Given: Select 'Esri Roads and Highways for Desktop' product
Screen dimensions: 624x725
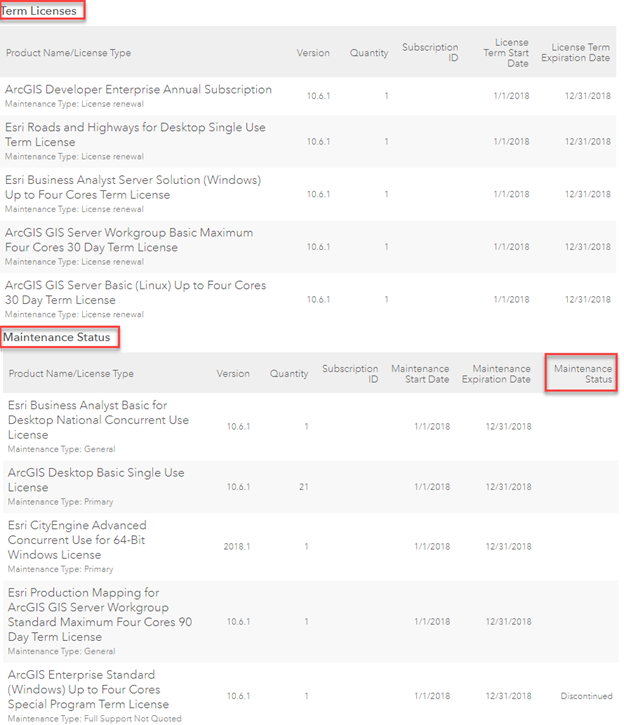Looking at the screenshot, I should (x=135, y=135).
